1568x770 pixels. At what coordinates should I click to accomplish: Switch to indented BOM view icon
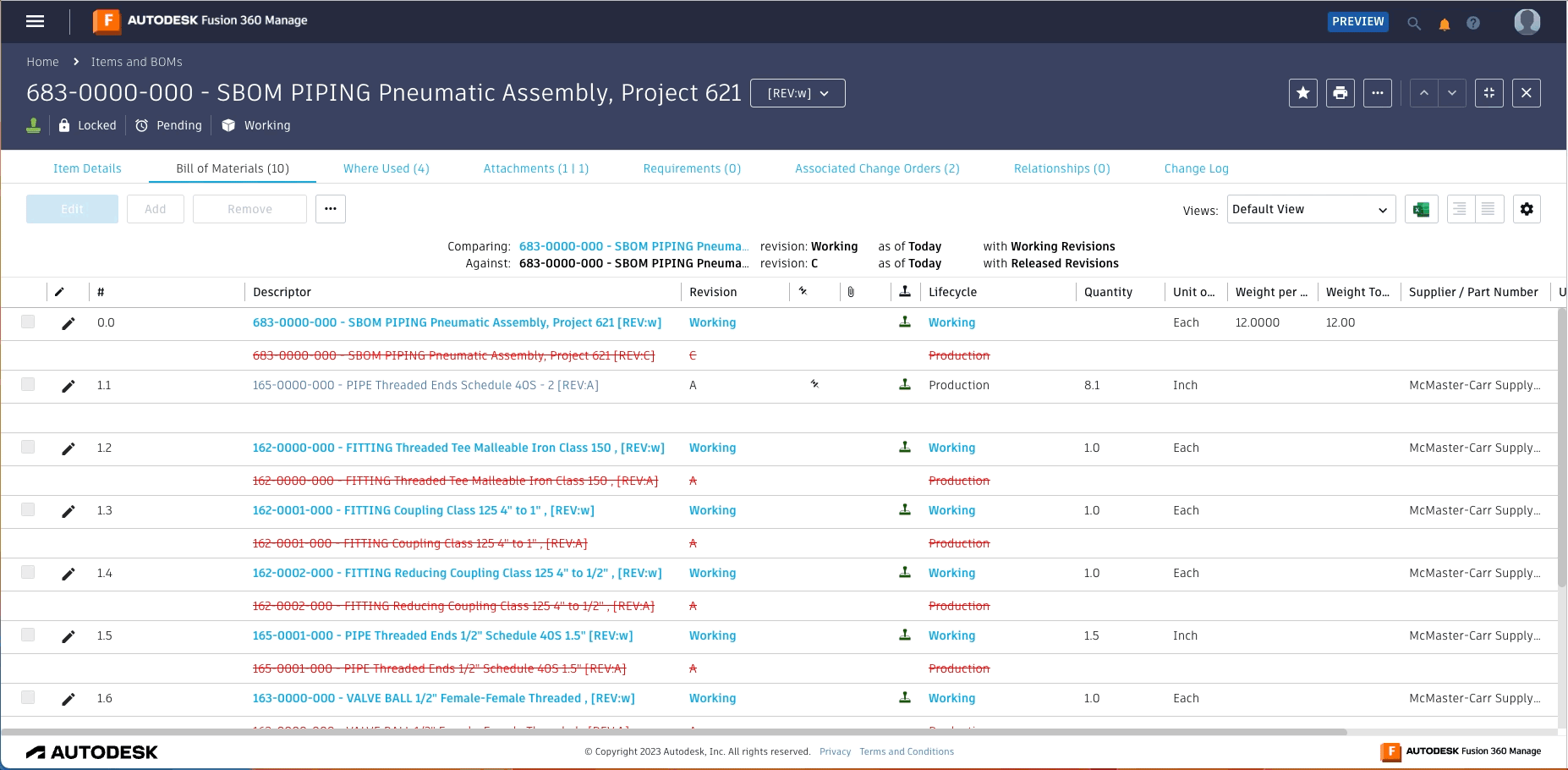coord(1460,209)
